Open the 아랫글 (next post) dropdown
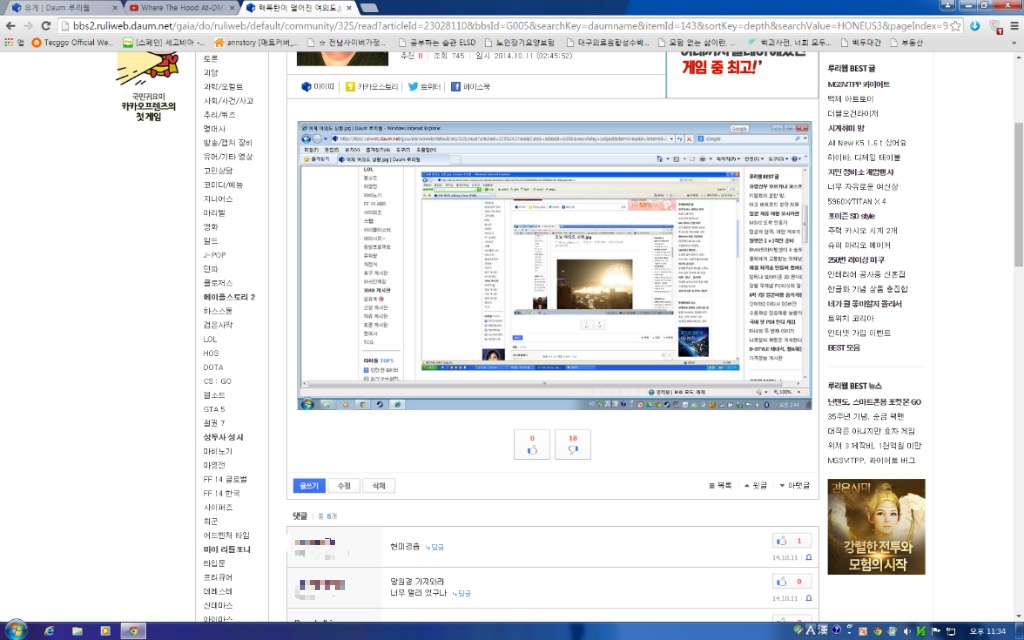 794,486
